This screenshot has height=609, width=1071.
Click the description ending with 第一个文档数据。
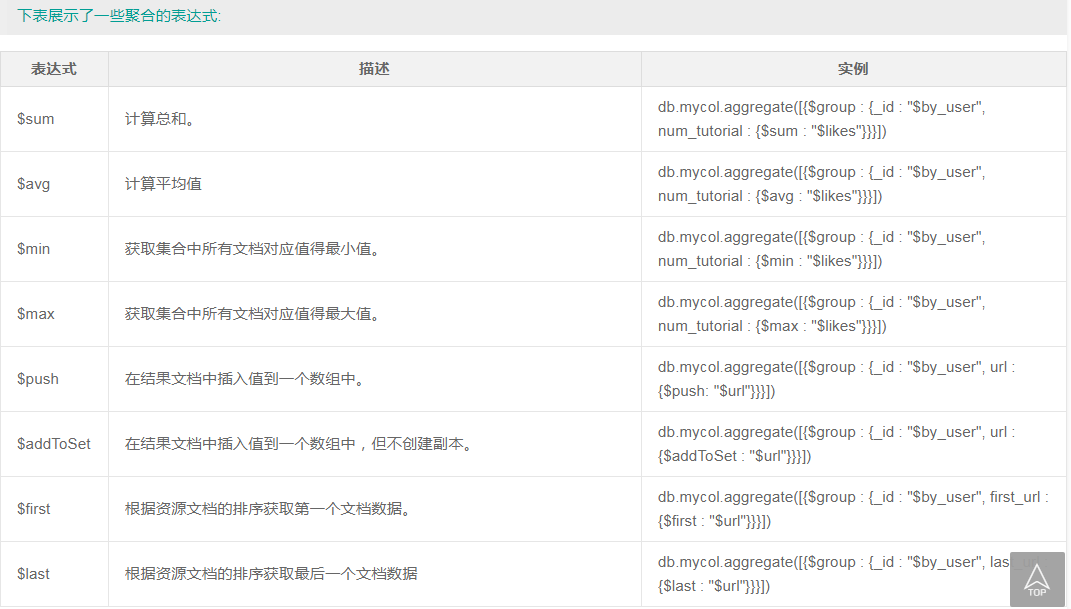pyautogui.click(x=270, y=509)
